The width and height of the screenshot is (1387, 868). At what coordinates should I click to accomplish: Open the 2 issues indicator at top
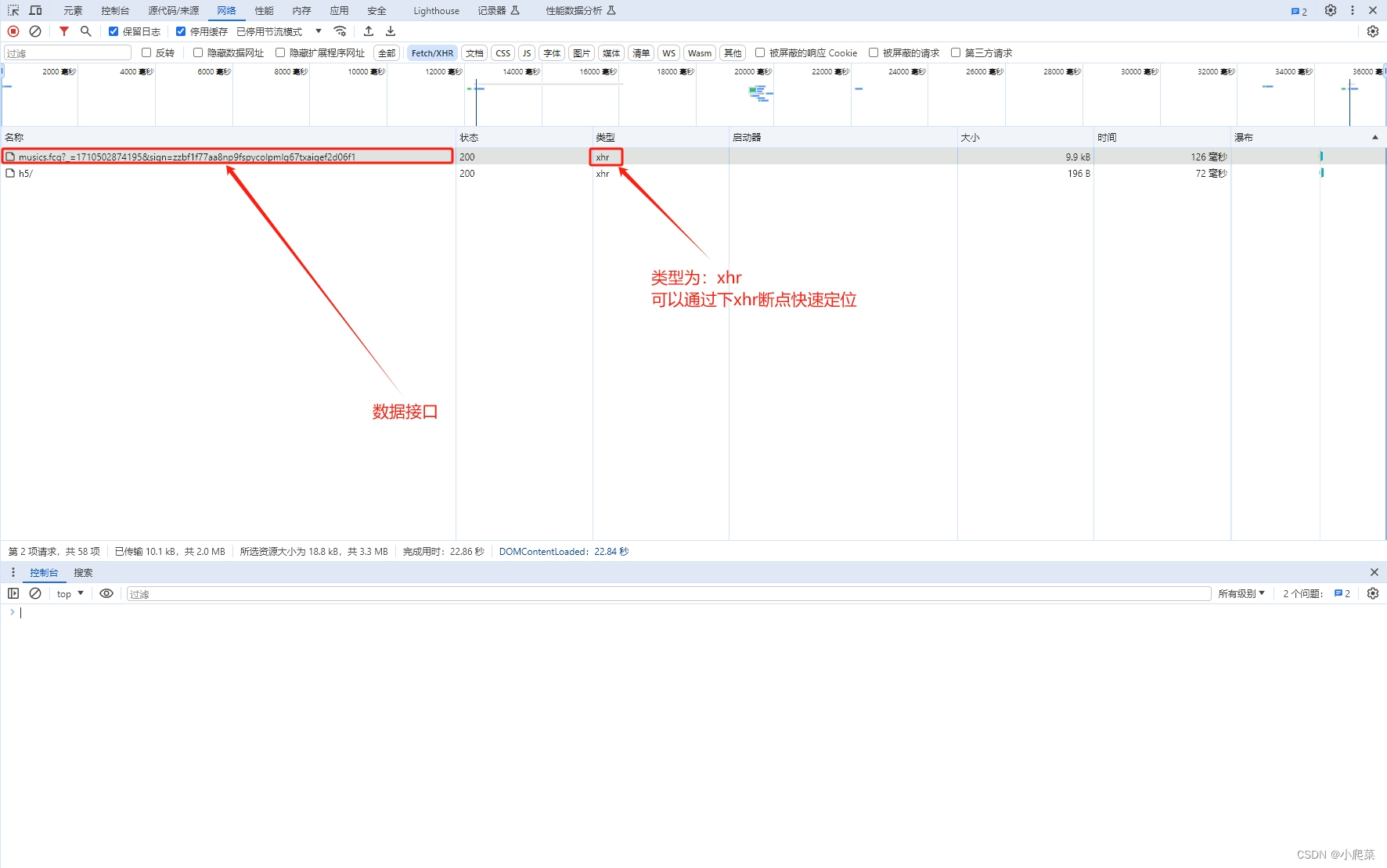pyautogui.click(x=1299, y=11)
